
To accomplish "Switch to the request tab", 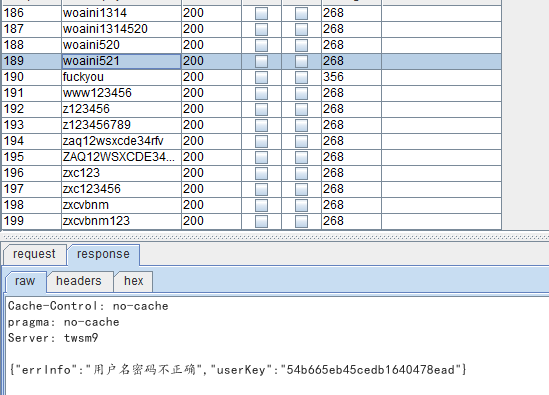I will pos(34,254).
